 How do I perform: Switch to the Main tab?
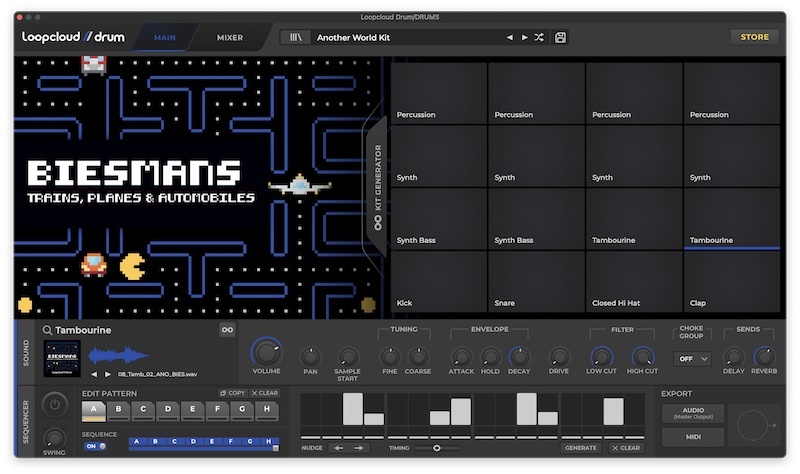(x=165, y=38)
